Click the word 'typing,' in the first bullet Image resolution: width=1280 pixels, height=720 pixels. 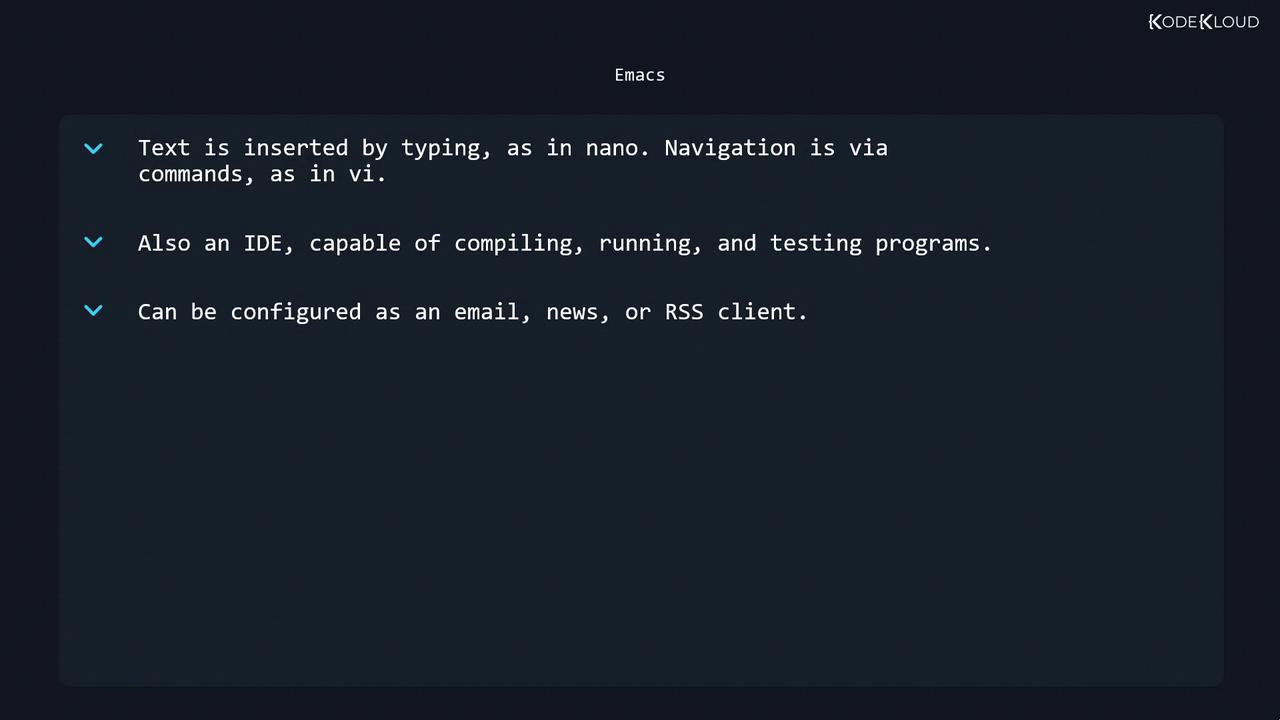[x=447, y=148]
